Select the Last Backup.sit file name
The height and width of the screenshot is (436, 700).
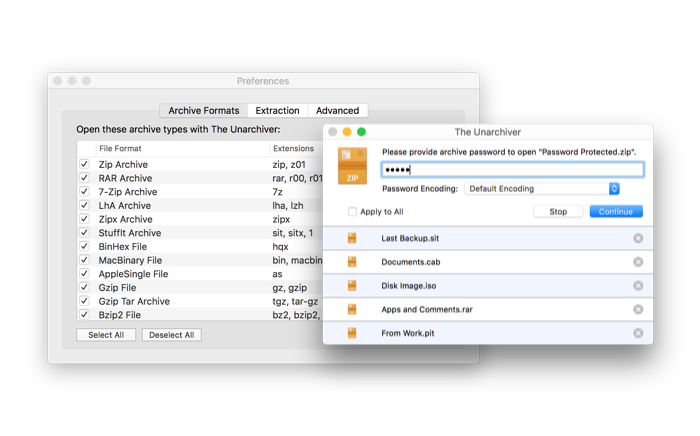coord(410,238)
